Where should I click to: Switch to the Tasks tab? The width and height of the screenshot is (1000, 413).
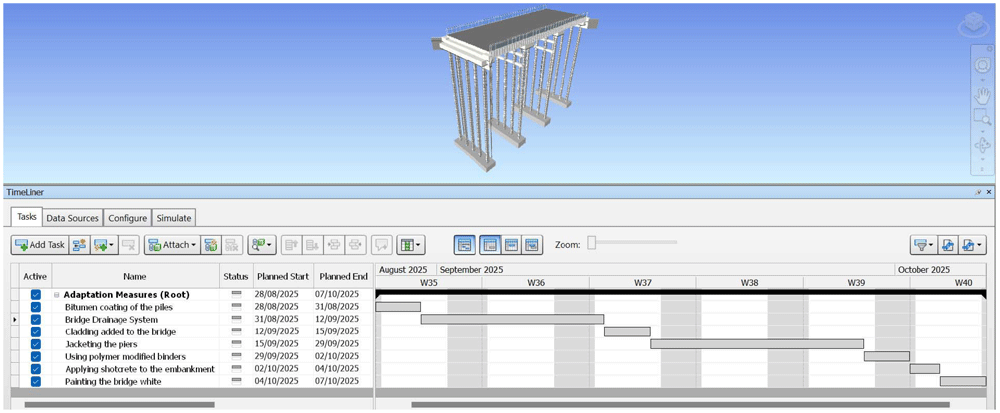(27, 217)
